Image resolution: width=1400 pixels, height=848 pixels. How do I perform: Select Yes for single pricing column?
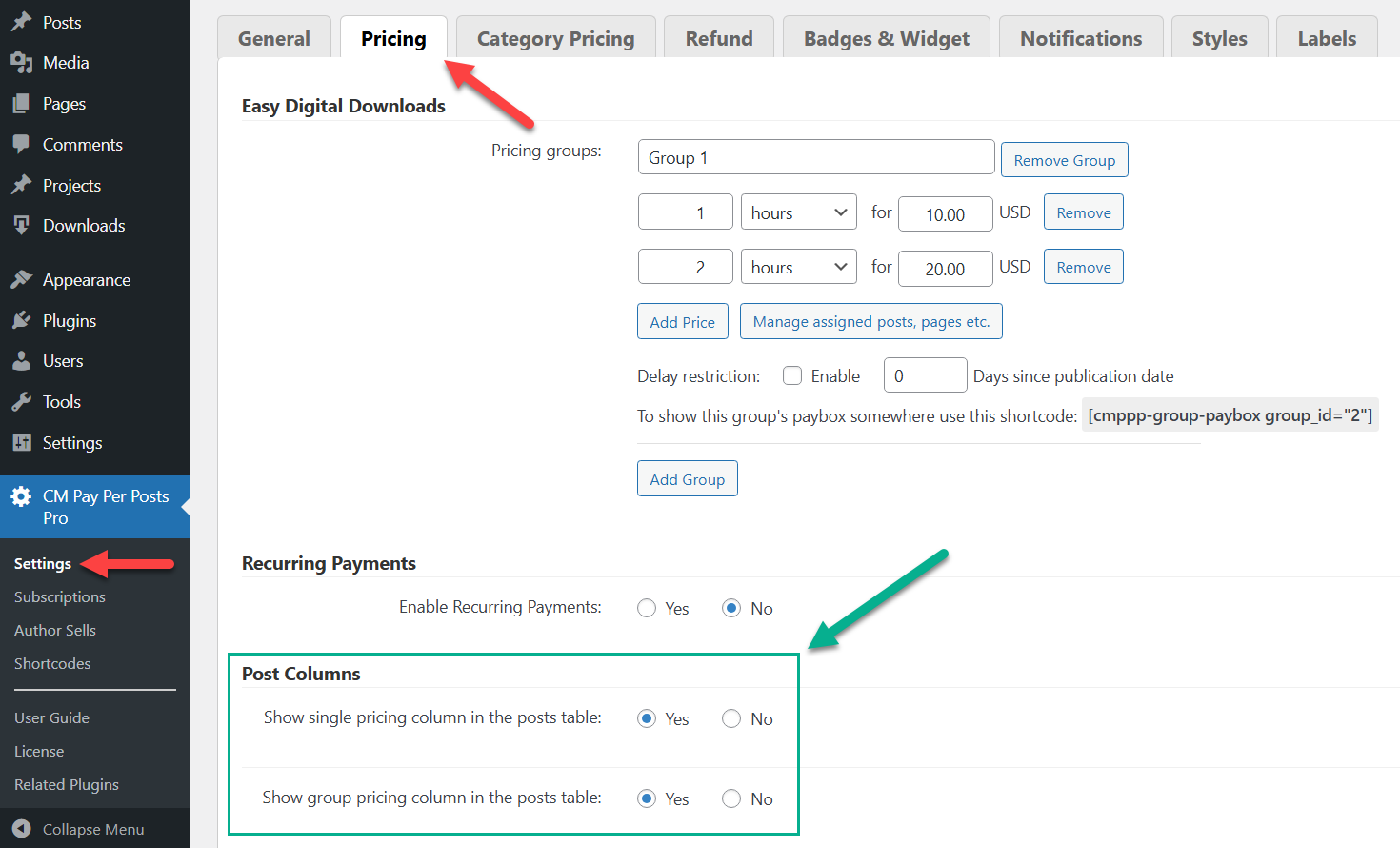click(x=647, y=718)
